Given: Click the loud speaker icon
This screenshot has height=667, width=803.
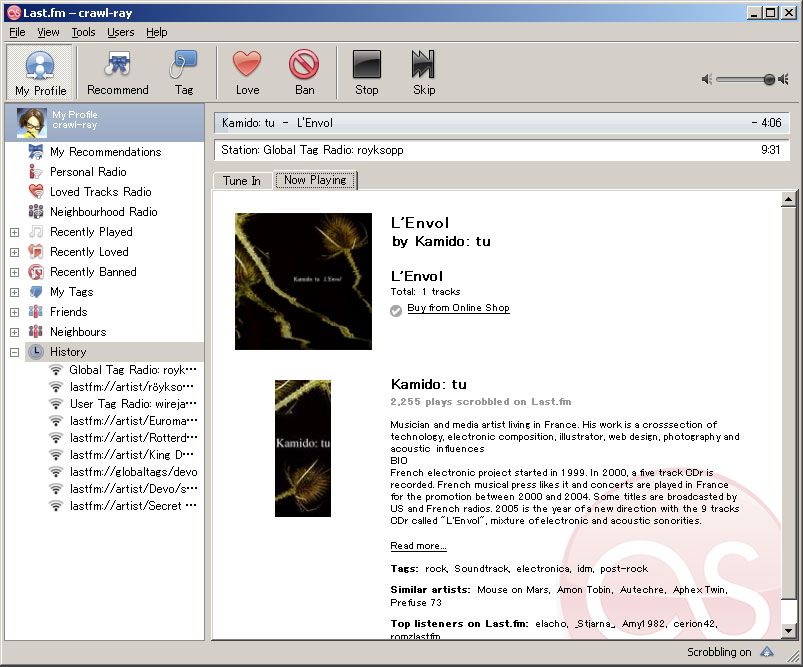Looking at the screenshot, I should point(783,79).
